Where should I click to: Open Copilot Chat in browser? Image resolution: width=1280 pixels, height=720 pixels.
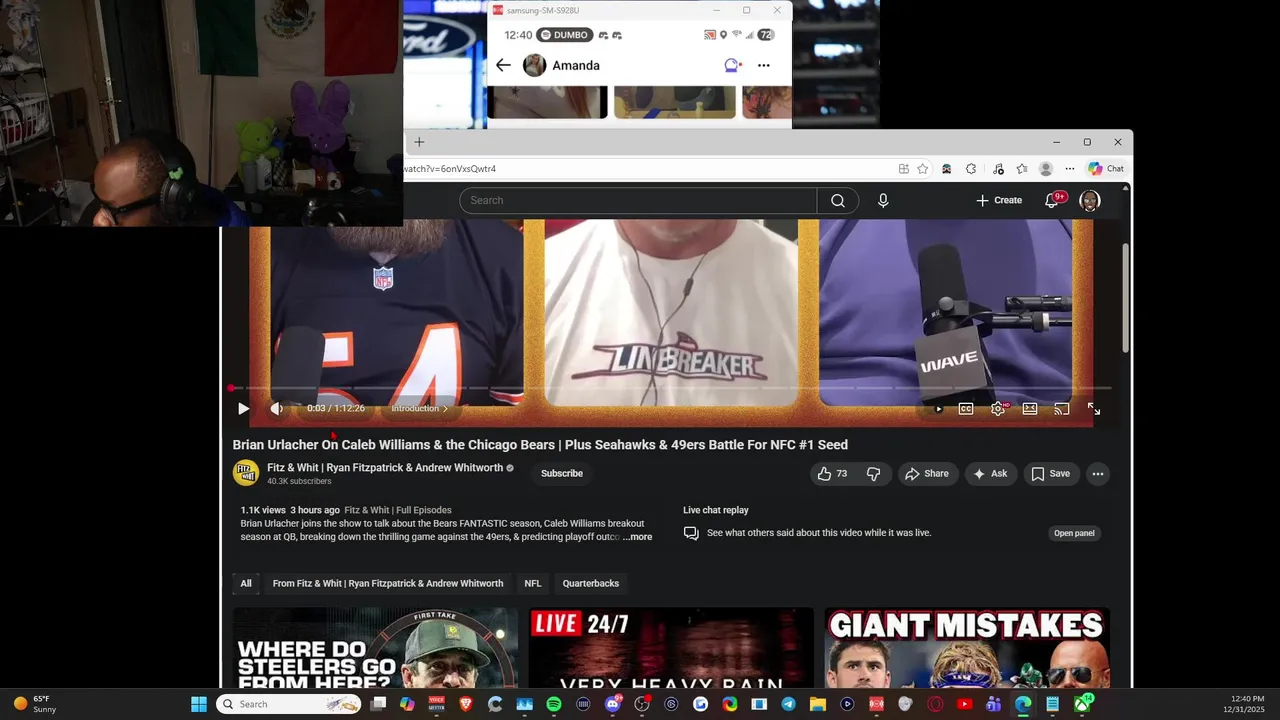click(1106, 169)
